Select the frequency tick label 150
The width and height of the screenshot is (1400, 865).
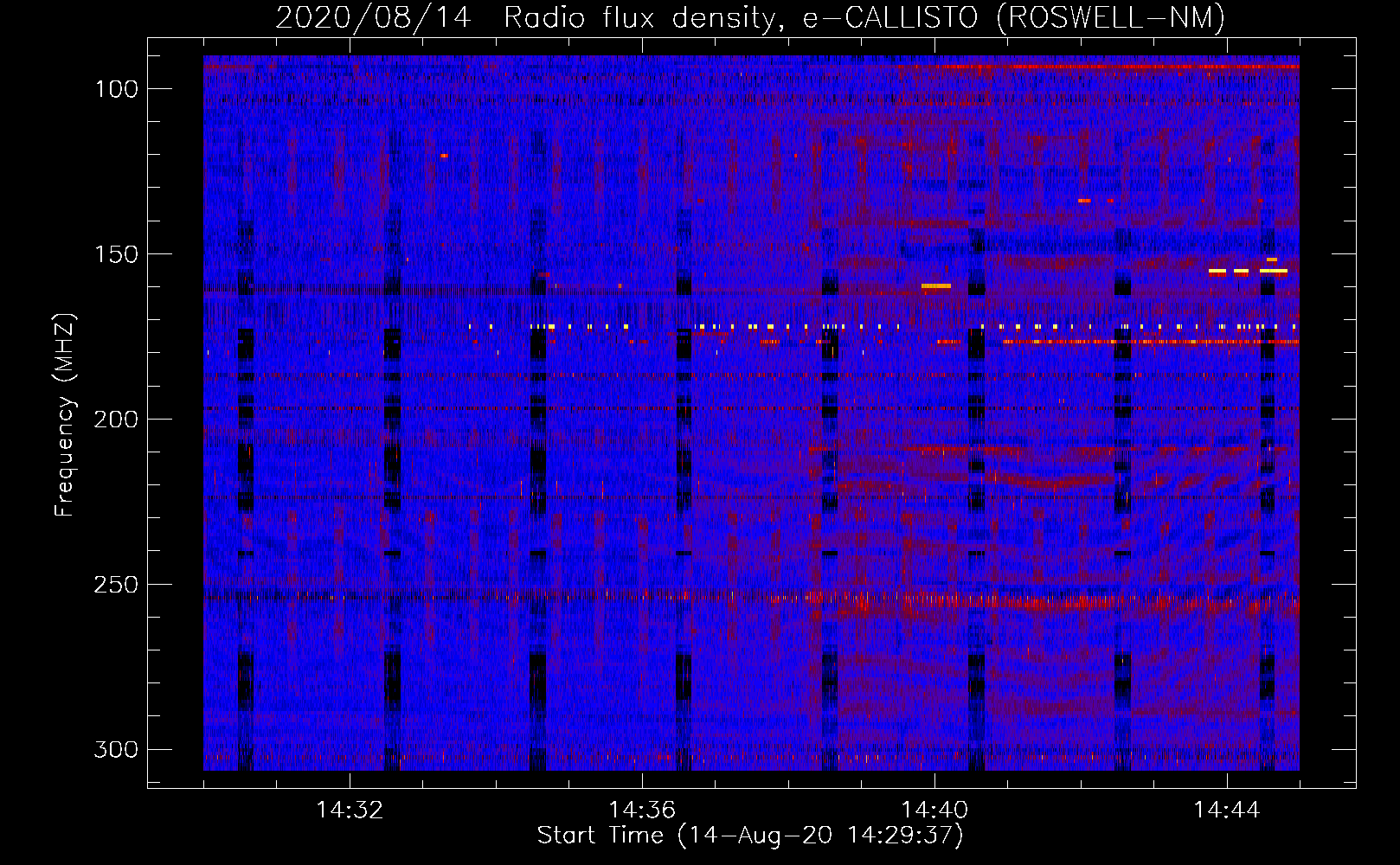[x=116, y=254]
